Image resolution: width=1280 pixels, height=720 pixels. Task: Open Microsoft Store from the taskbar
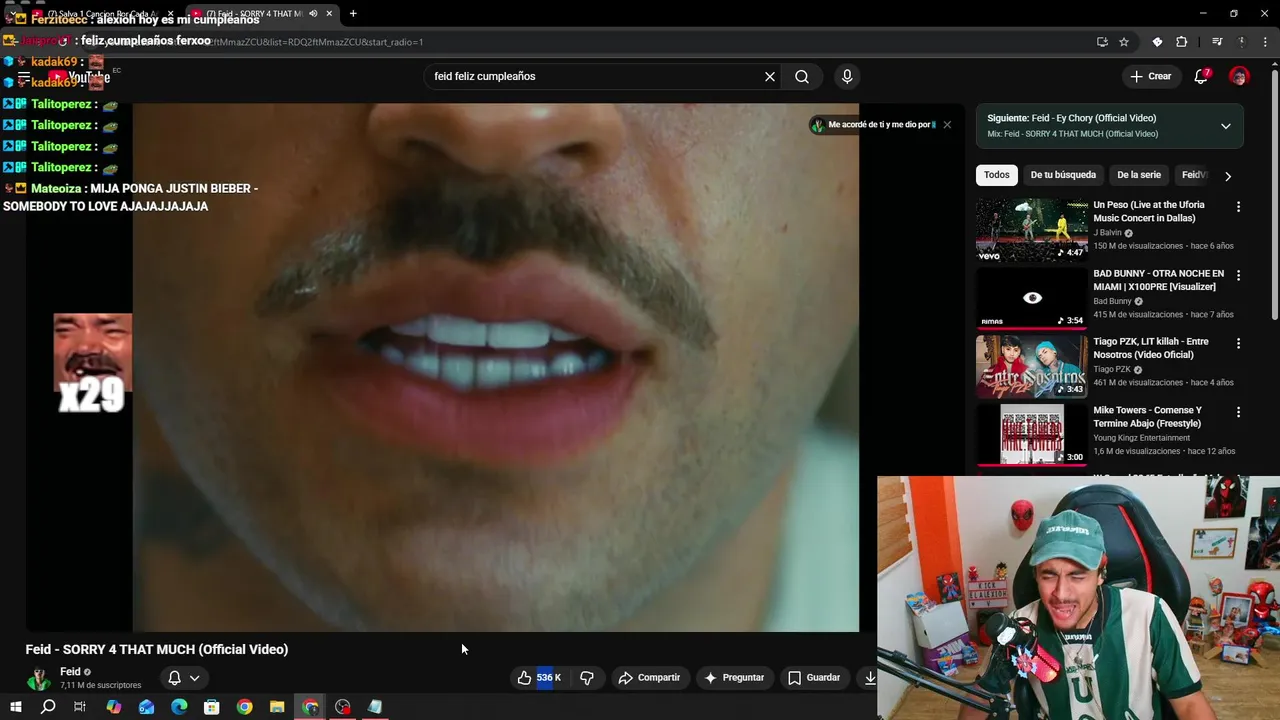tap(212, 707)
